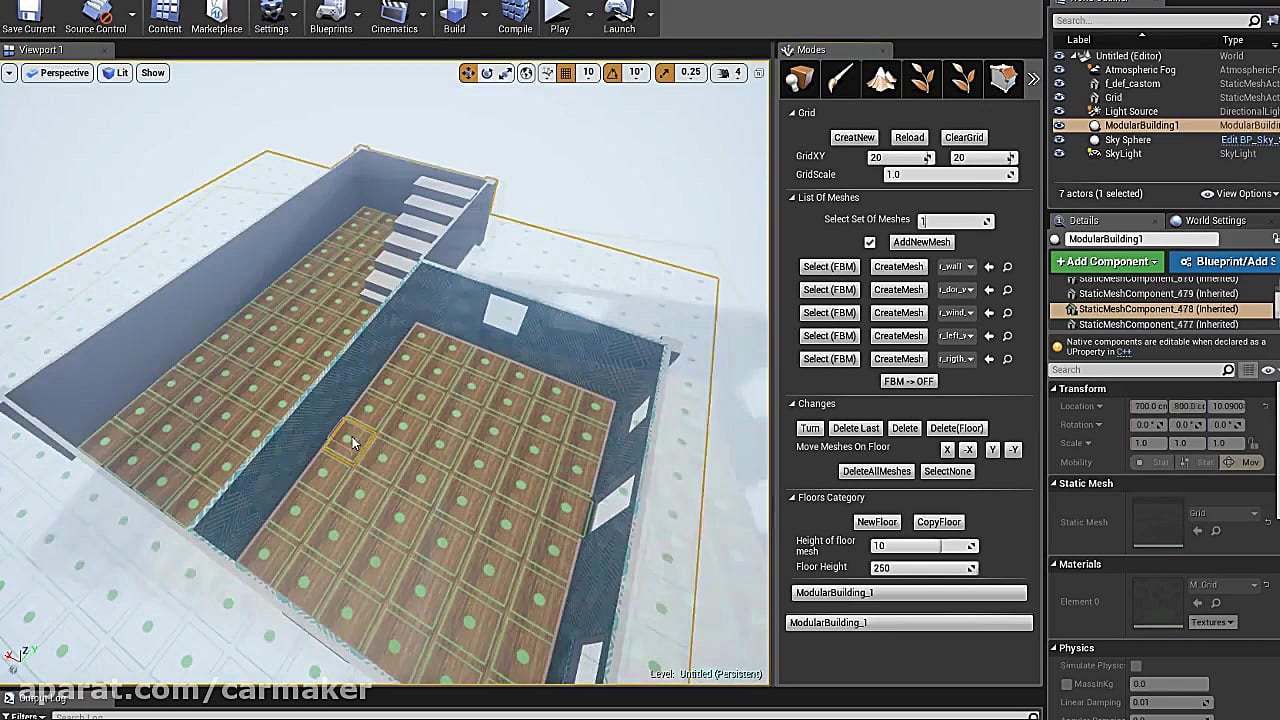This screenshot has width=1280, height=720.
Task: Click the ClearGrid button
Action: [964, 138]
